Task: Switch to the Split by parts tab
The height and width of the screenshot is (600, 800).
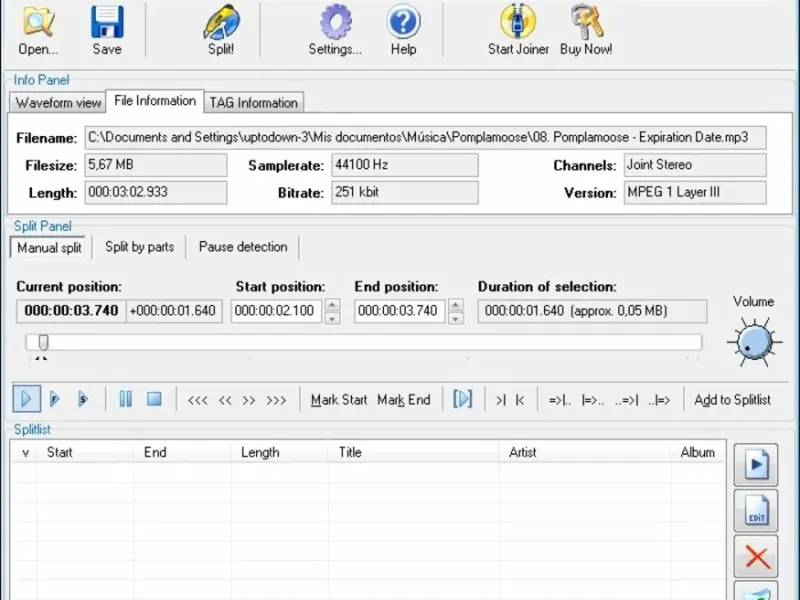Action: [x=139, y=247]
